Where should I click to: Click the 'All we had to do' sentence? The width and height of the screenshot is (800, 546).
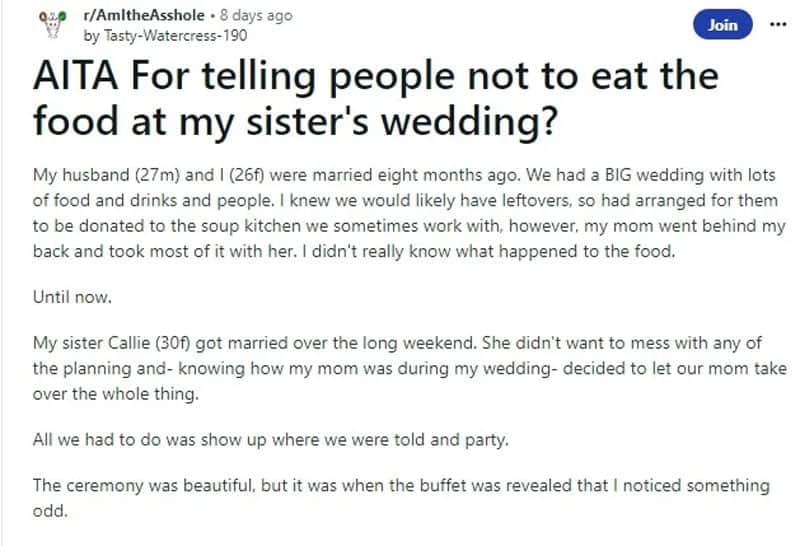(270, 439)
